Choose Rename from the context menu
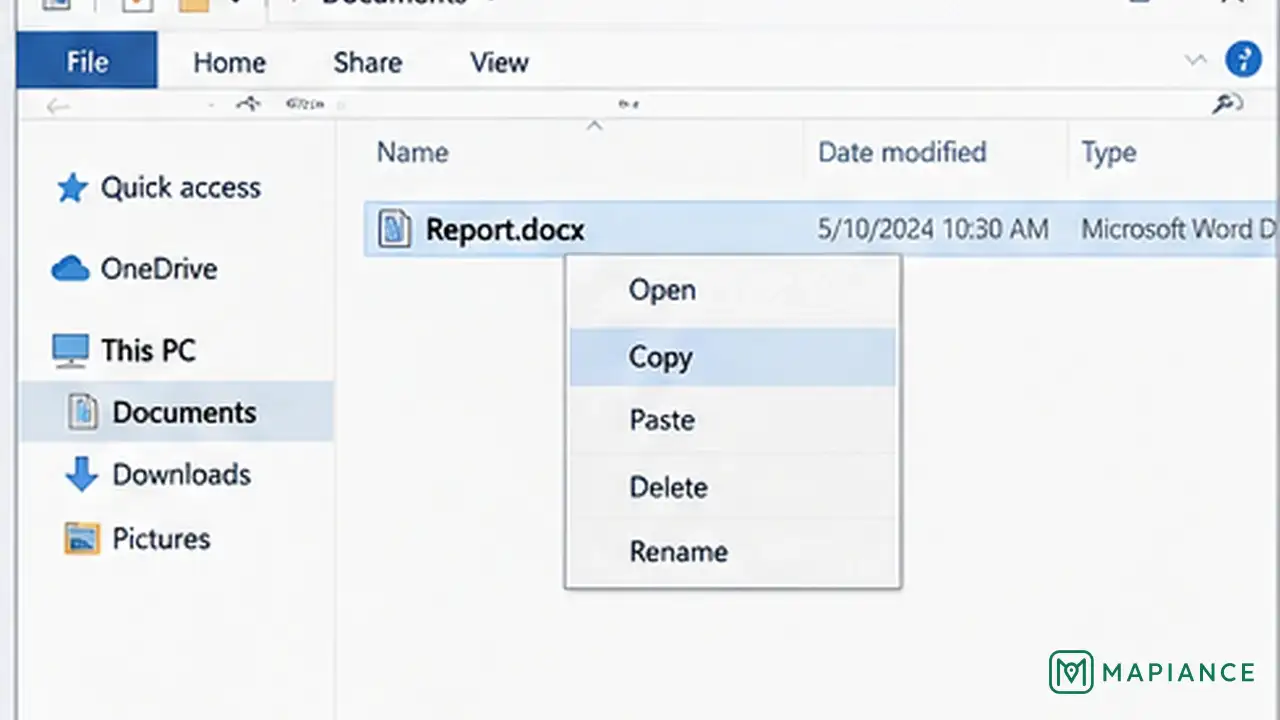The width and height of the screenshot is (1280, 720). (733, 551)
